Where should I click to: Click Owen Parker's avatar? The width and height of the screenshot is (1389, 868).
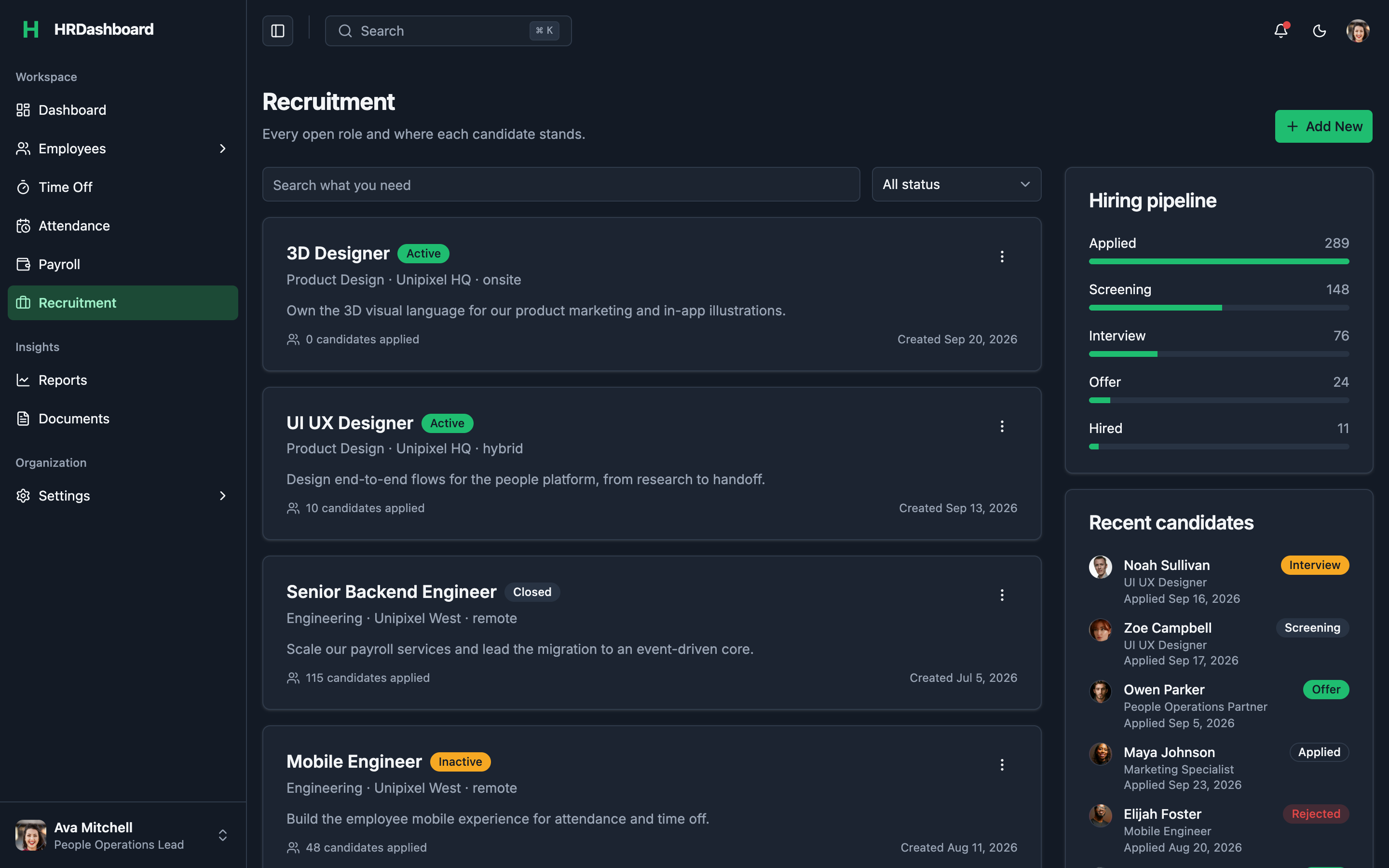pos(1100,692)
